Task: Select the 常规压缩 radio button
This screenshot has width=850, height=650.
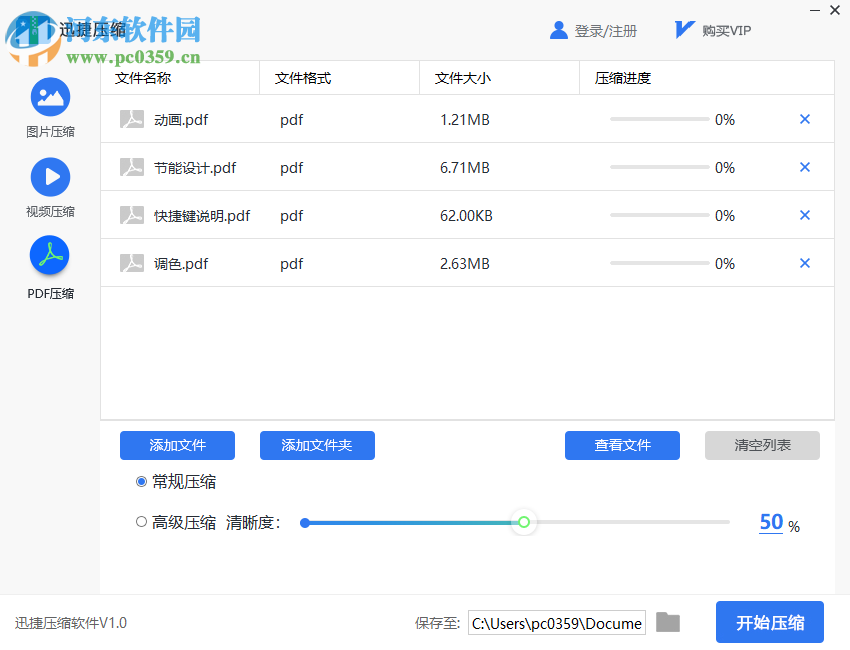Action: pyautogui.click(x=141, y=481)
